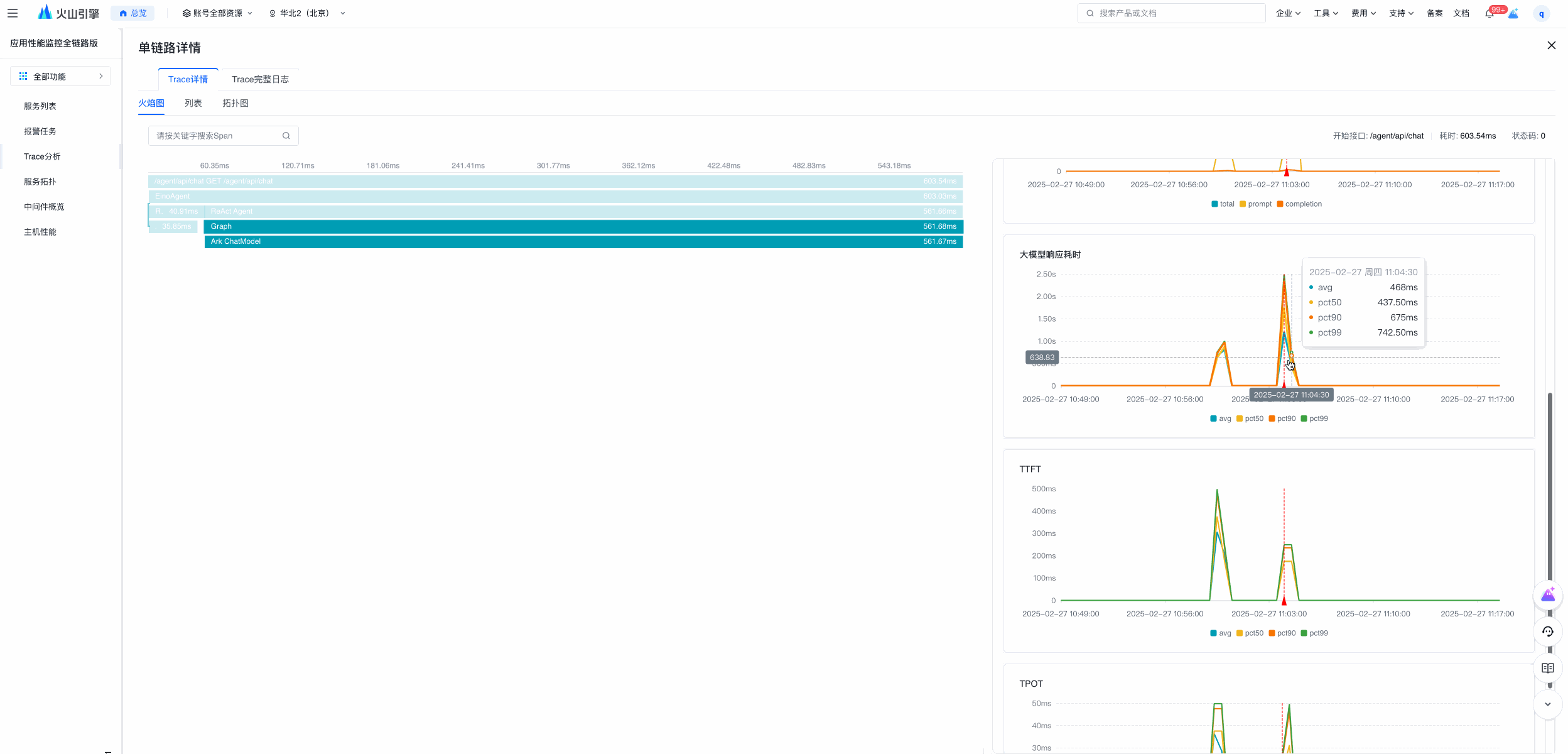Toggle pct90 color legend in 大模型响应耗时
Viewport: 1568px width, 754px height.
coord(1282,419)
